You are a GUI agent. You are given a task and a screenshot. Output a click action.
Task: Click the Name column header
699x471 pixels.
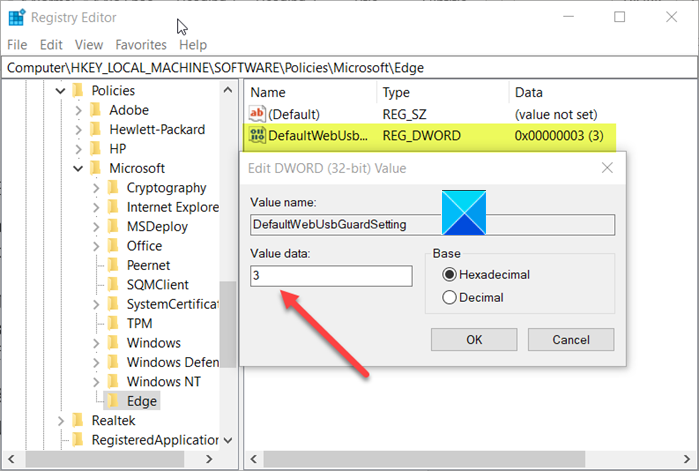pos(311,92)
